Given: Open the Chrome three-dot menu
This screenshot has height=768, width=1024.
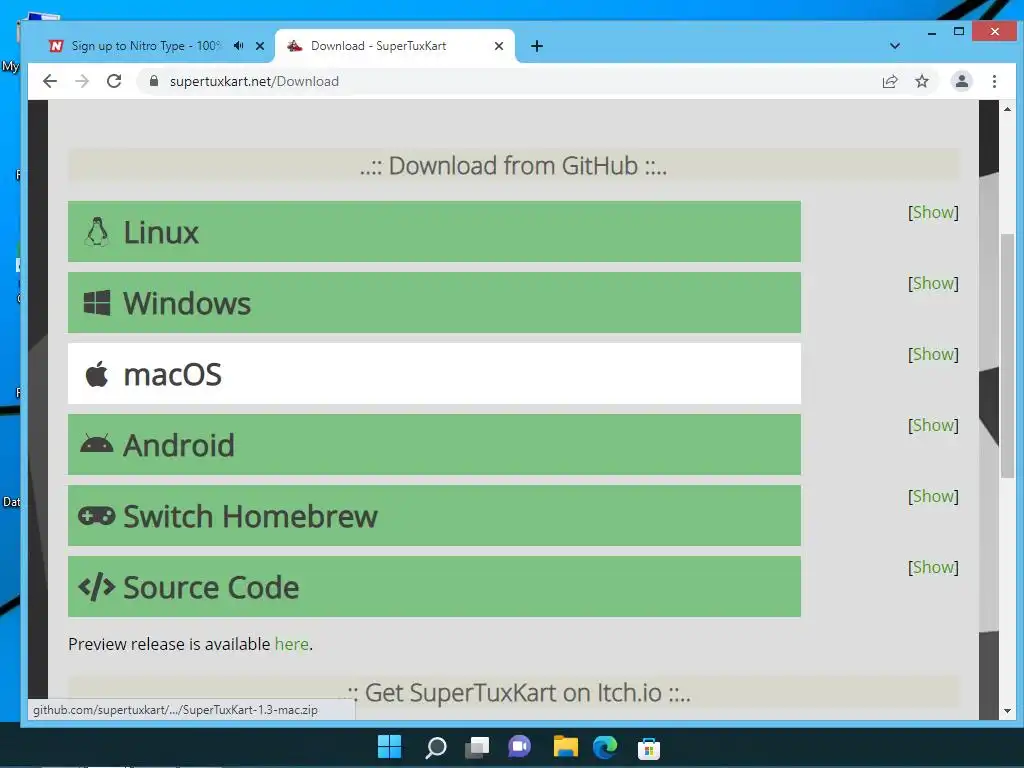Looking at the screenshot, I should tap(994, 81).
